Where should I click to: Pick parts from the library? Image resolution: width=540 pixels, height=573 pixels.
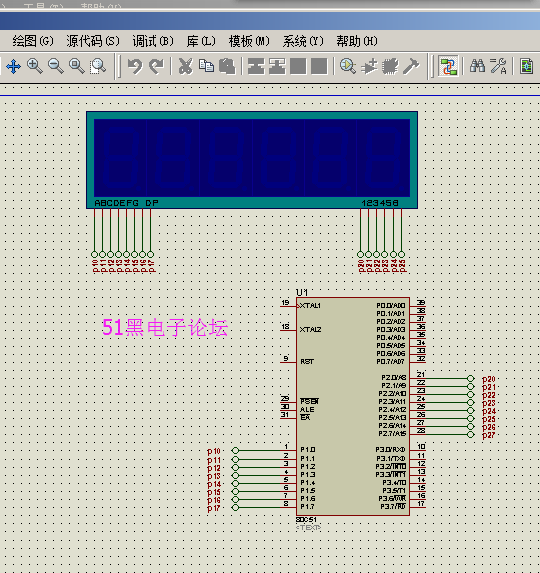click(x=347, y=67)
